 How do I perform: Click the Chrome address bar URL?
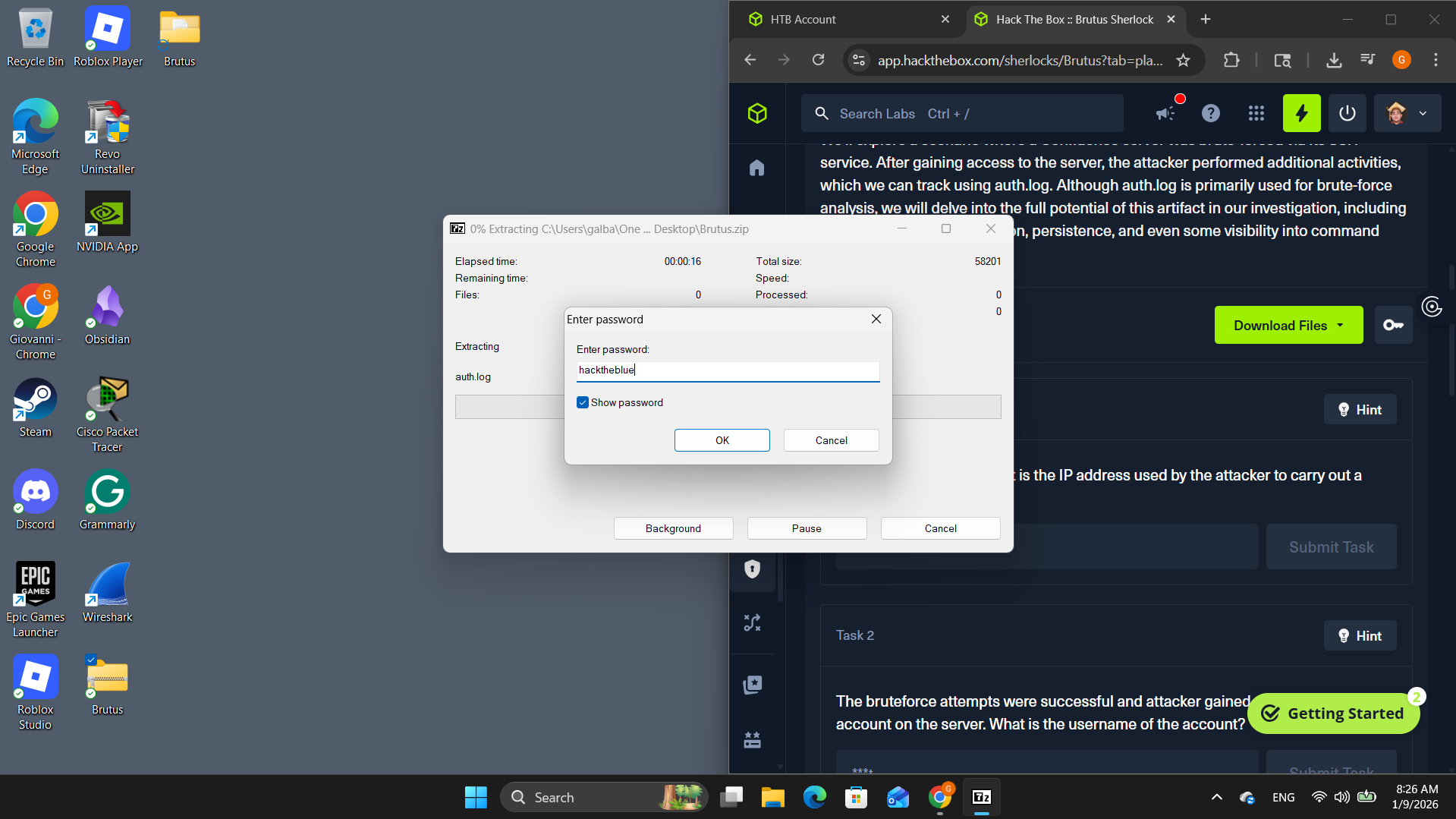click(1020, 61)
